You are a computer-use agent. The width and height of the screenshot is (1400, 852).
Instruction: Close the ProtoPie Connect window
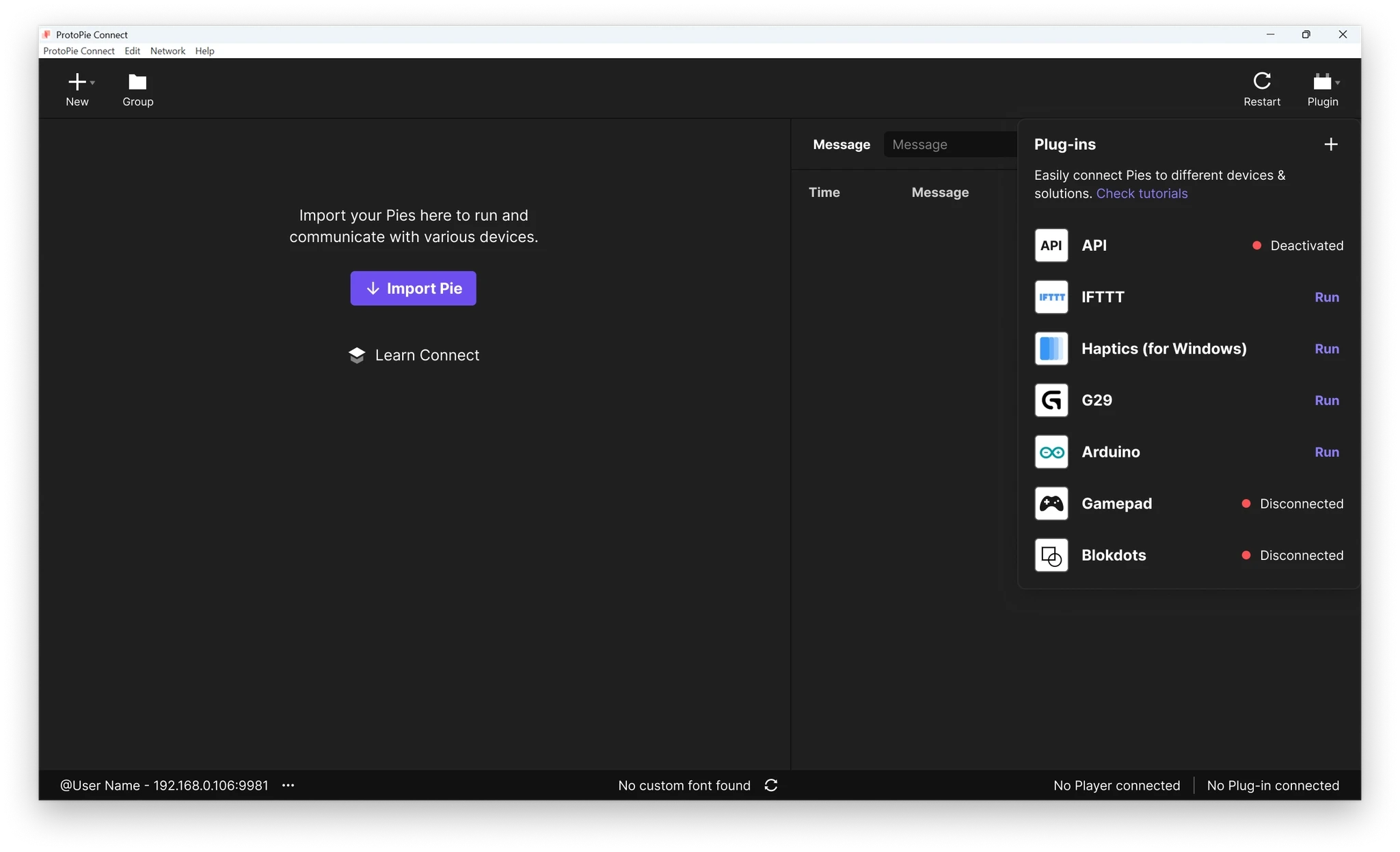point(1343,34)
